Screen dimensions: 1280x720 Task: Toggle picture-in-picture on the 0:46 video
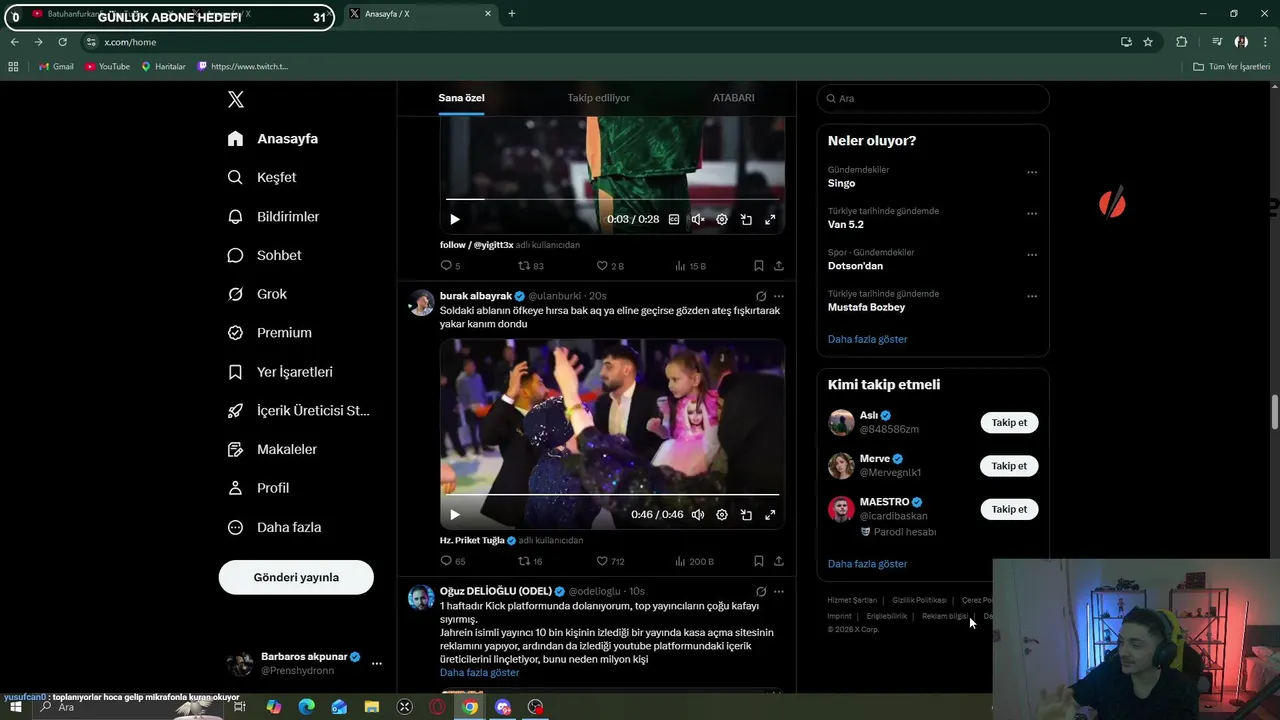coord(746,514)
